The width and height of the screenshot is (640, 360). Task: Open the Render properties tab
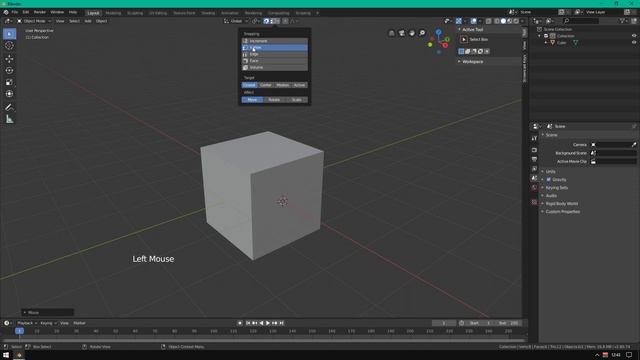tap(534, 150)
